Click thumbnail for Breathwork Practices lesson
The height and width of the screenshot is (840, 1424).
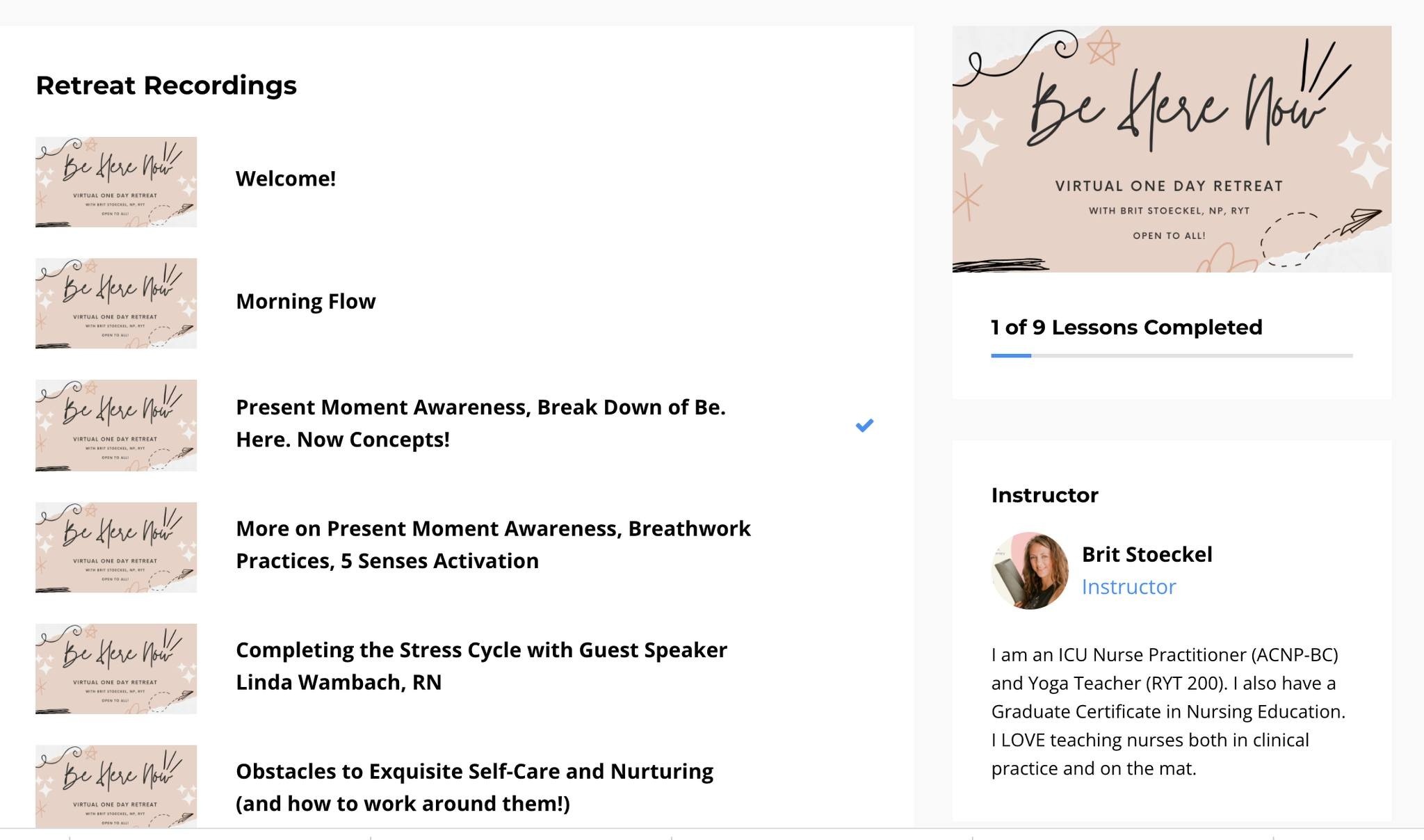coord(116,547)
